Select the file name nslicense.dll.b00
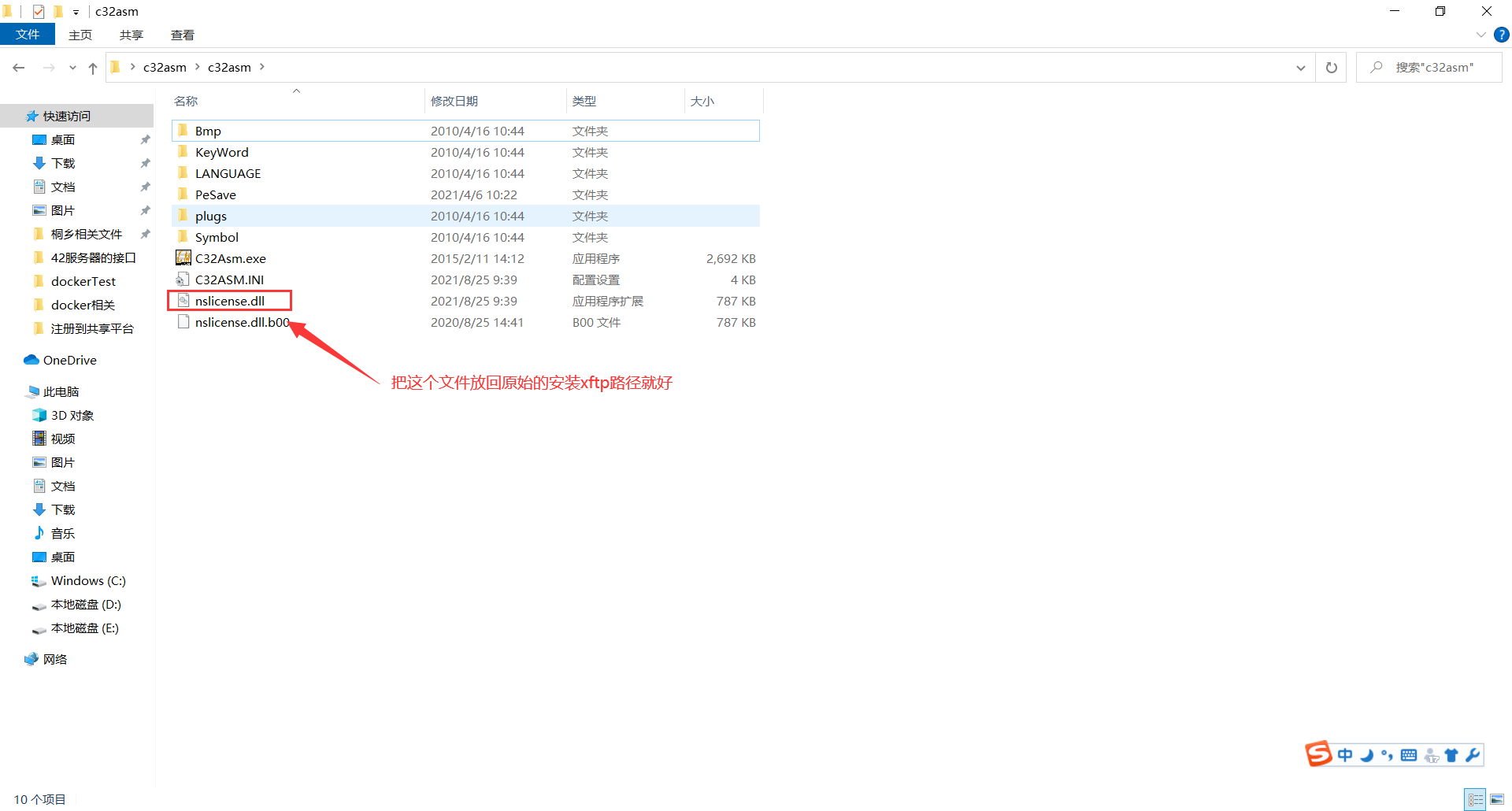Viewport: 1512px width, 811px height. point(243,322)
